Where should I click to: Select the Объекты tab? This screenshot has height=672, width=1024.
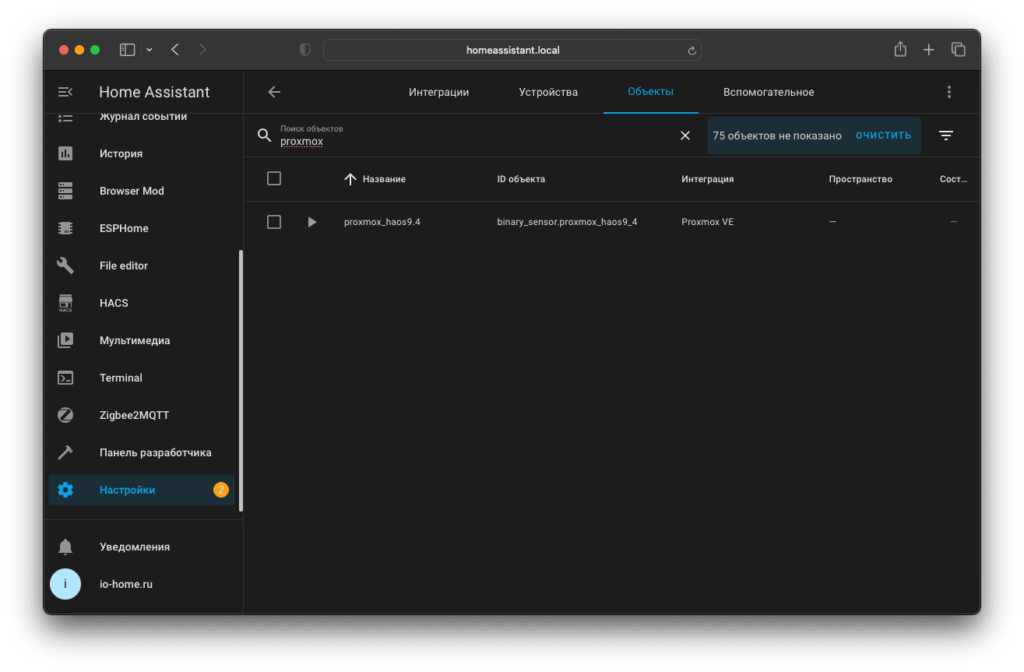[x=650, y=91]
